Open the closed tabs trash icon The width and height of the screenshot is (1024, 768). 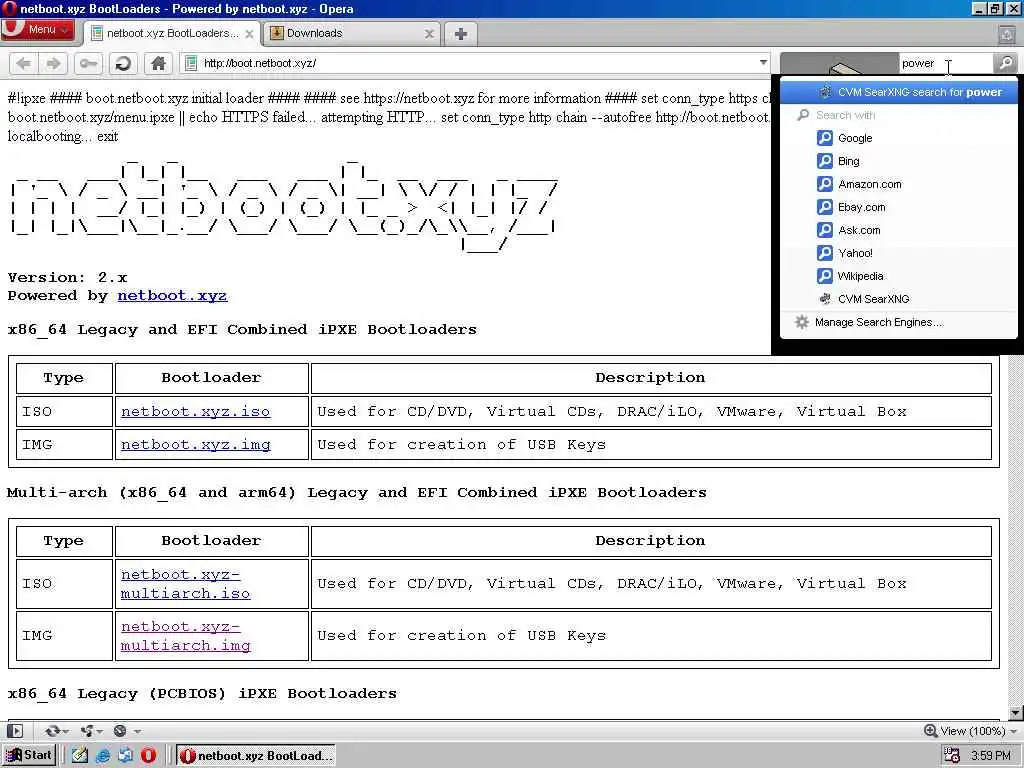[x=1006, y=34]
